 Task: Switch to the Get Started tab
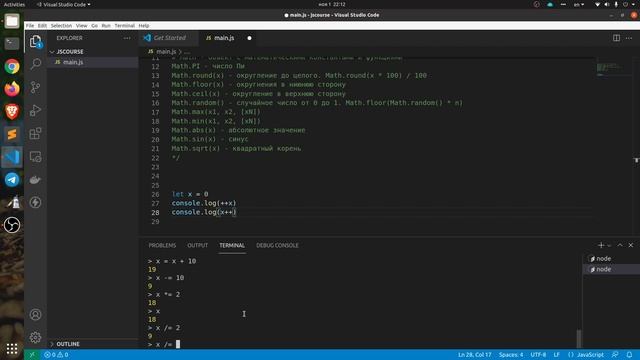169,38
